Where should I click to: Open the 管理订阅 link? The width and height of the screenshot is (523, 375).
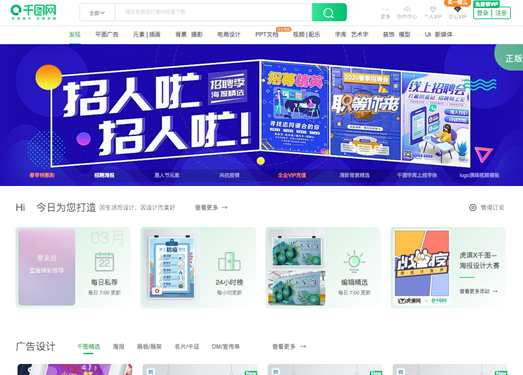coord(492,208)
